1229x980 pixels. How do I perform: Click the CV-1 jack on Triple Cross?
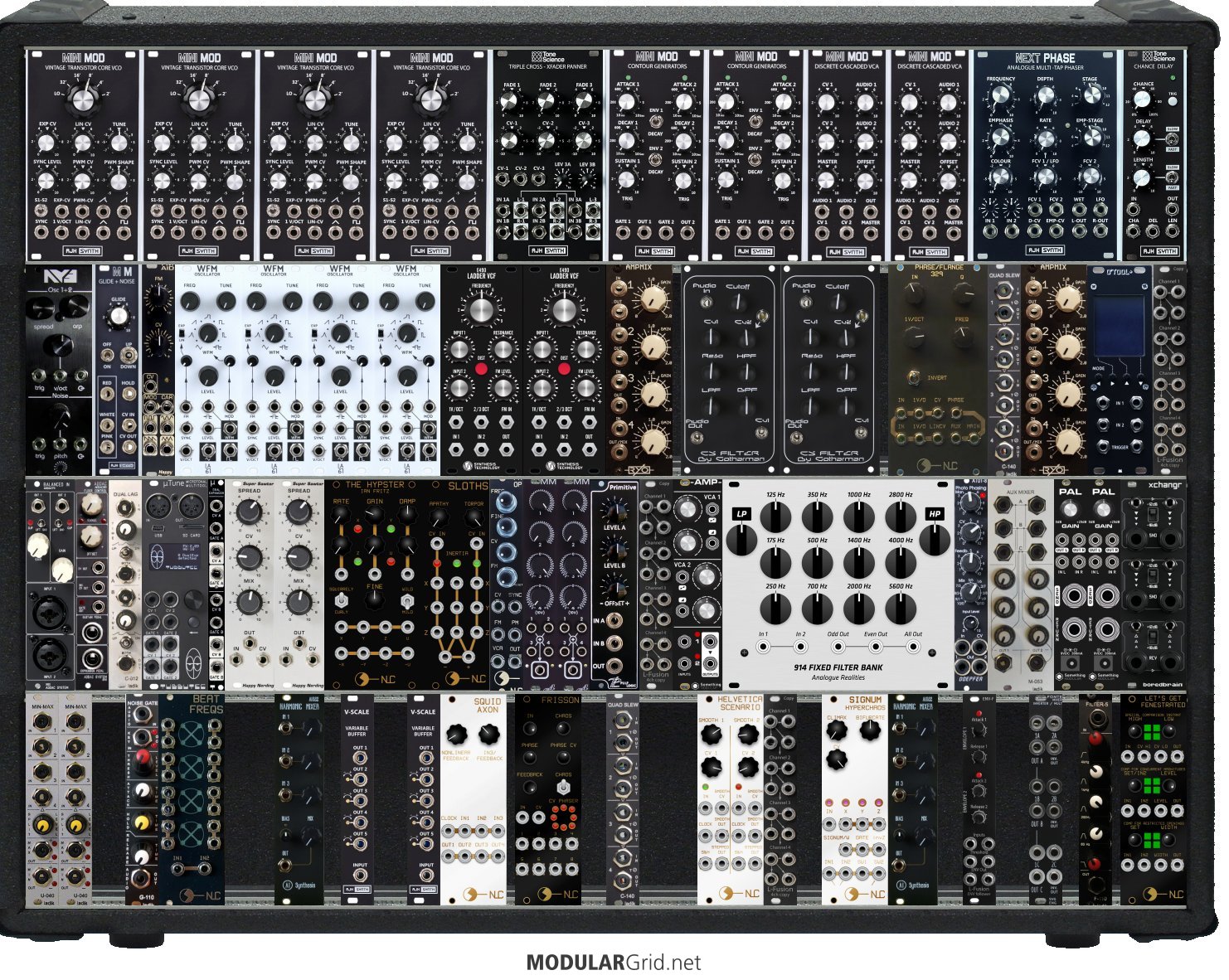point(503,180)
